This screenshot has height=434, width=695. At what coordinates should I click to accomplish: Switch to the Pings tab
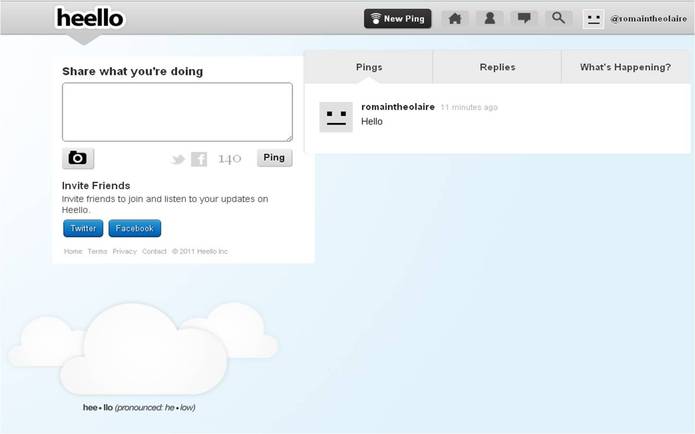[369, 67]
